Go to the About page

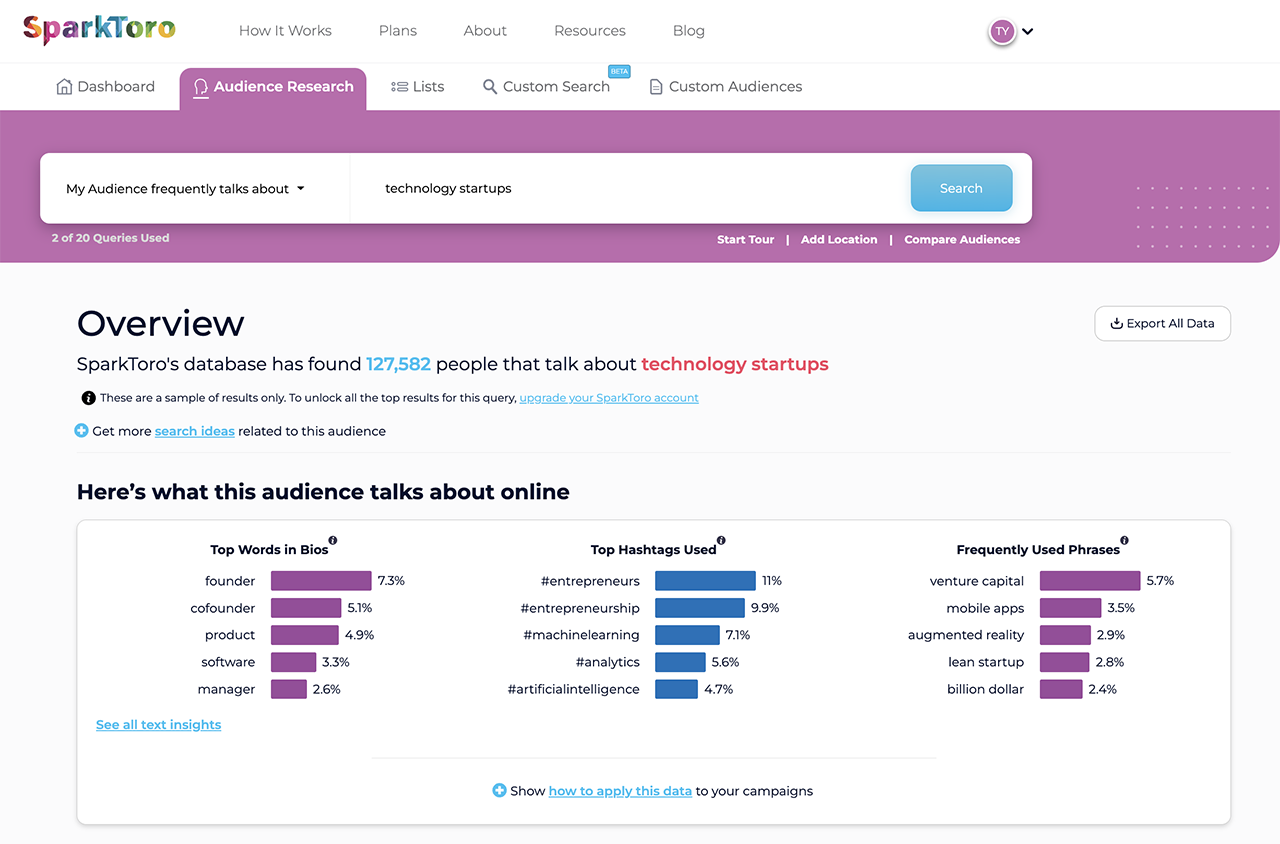tap(485, 31)
